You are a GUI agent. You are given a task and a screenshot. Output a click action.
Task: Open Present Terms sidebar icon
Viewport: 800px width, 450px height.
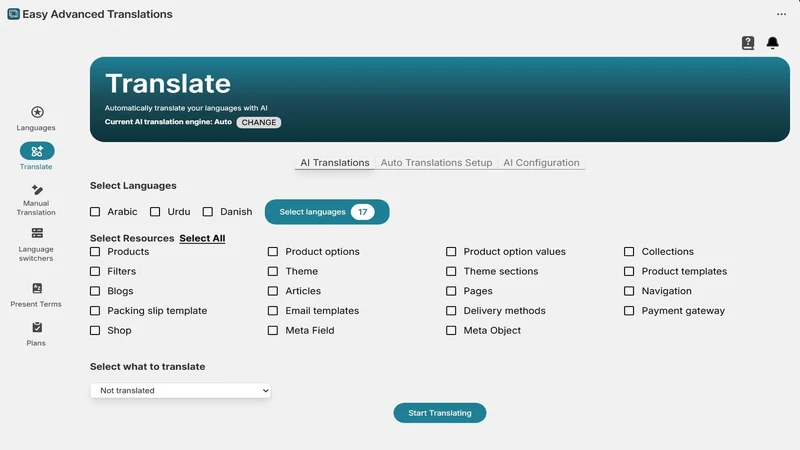(x=37, y=288)
